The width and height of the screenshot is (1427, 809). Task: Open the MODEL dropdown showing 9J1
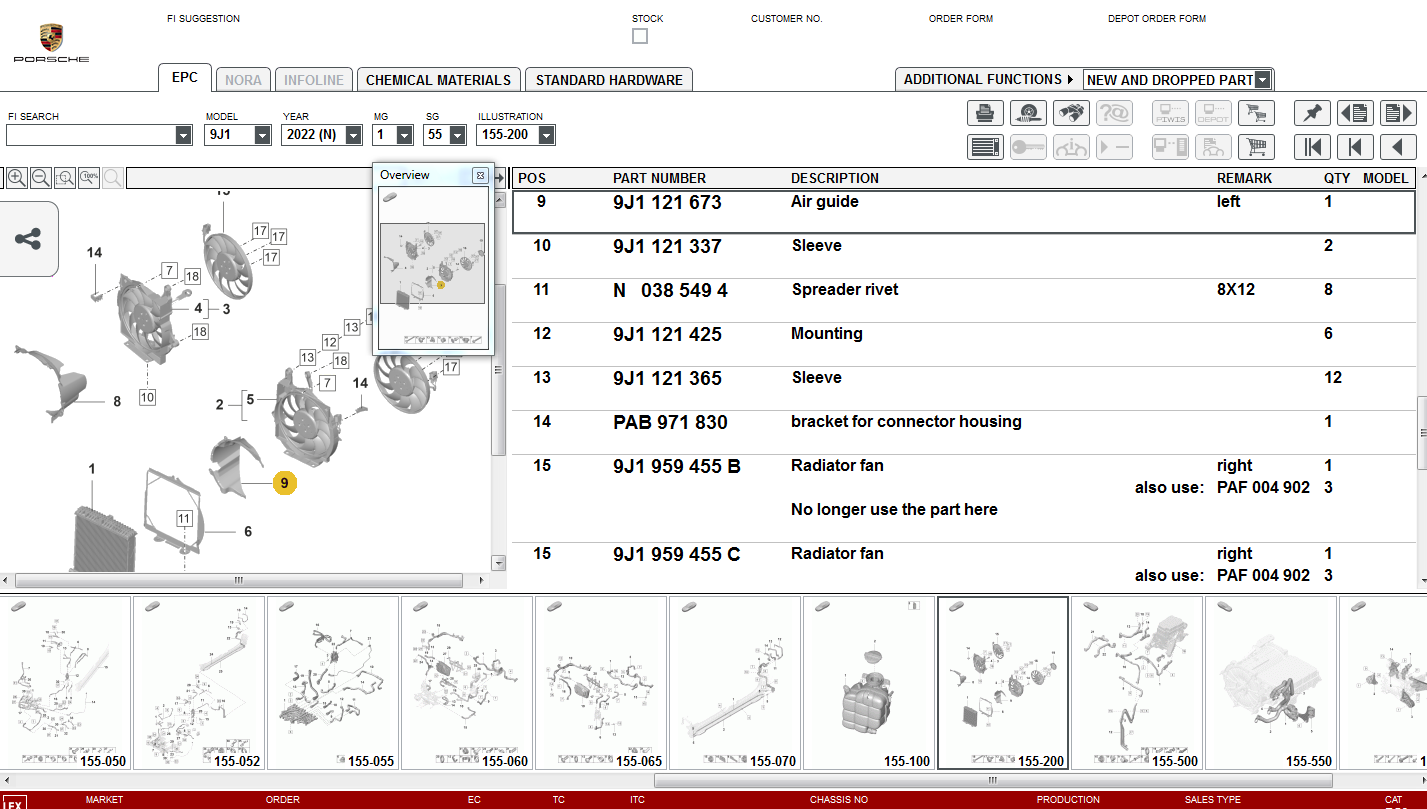[x=261, y=134]
